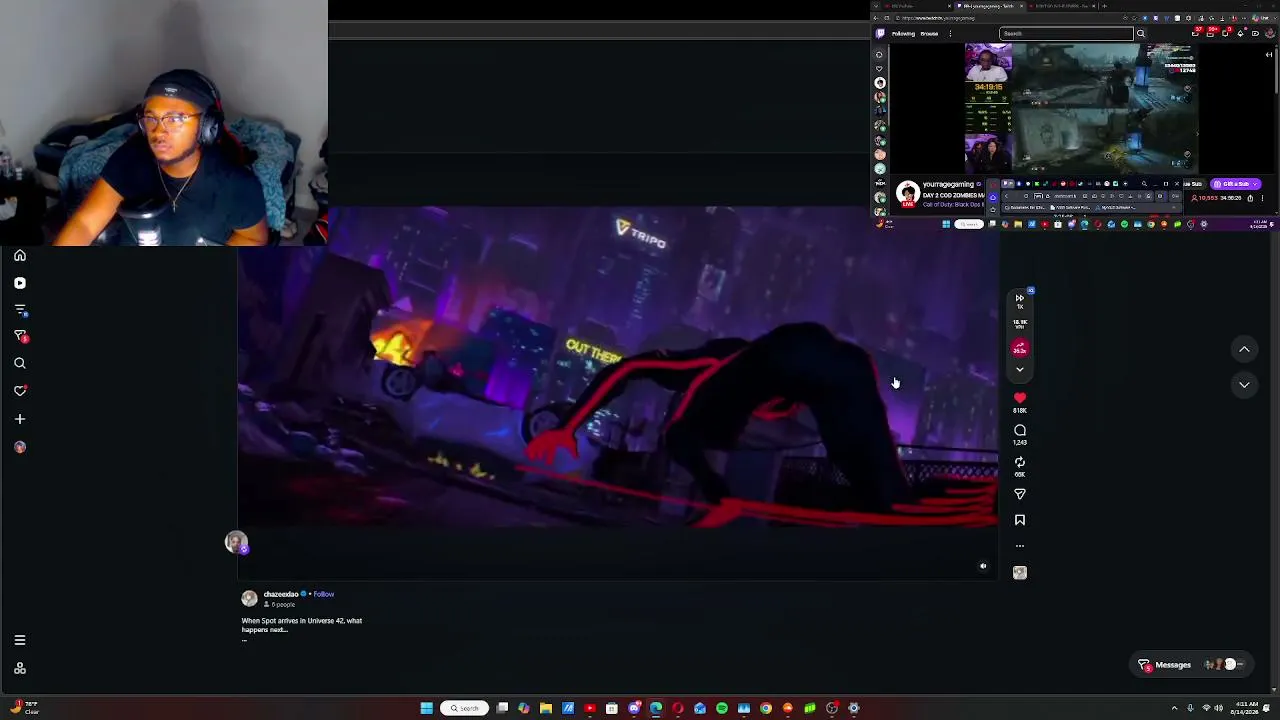Open the yourragegaming channel avatar

pos(908,193)
